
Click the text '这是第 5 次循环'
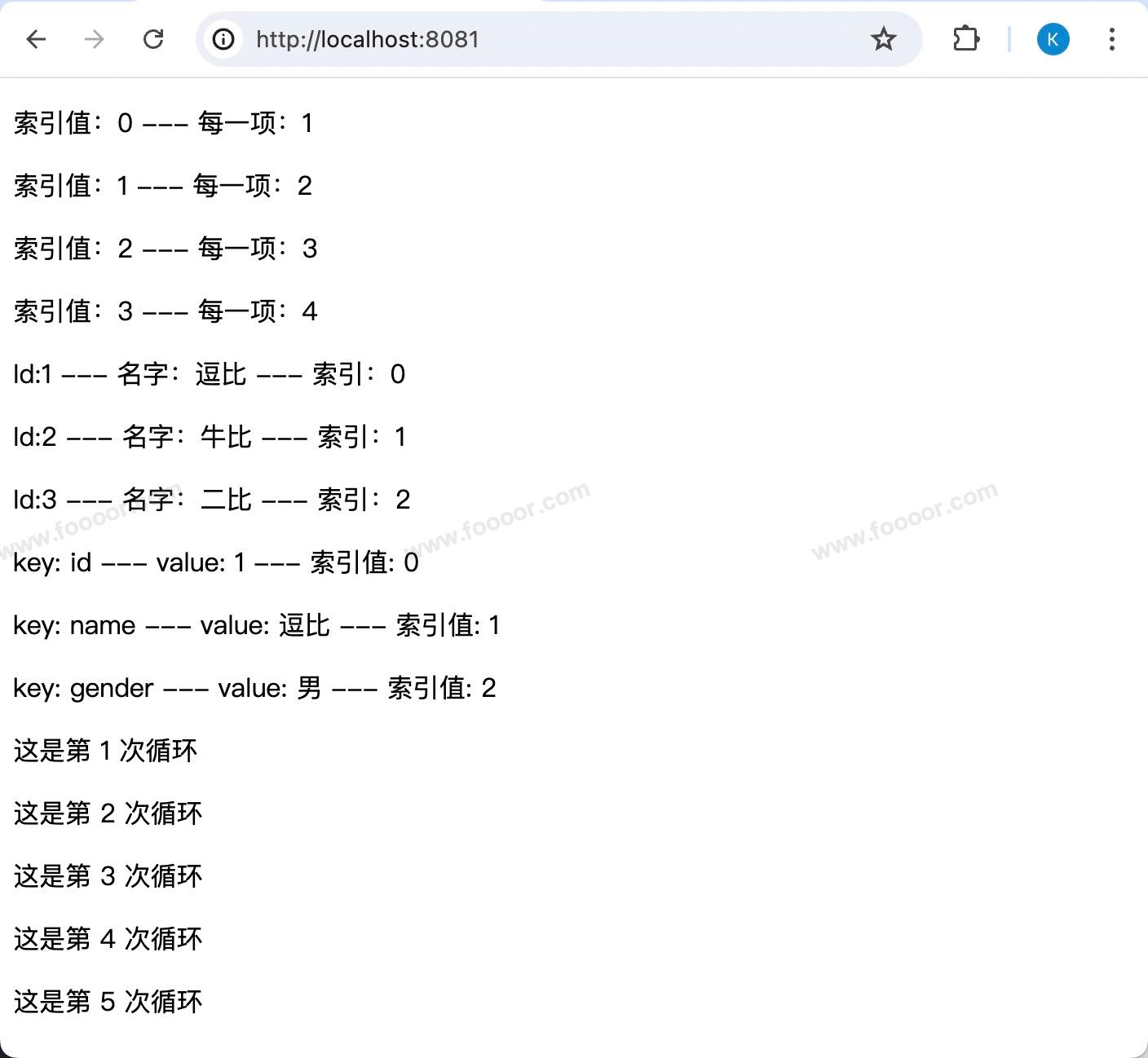[x=108, y=1002]
